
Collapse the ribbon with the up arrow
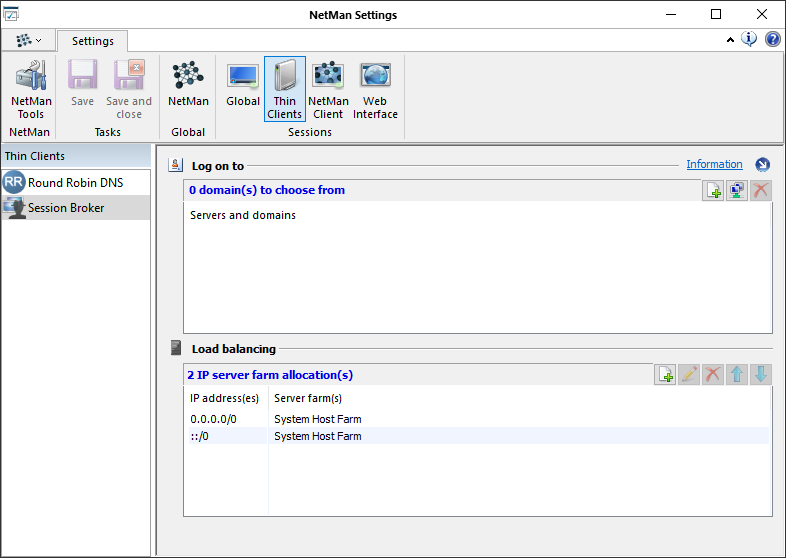(x=730, y=40)
